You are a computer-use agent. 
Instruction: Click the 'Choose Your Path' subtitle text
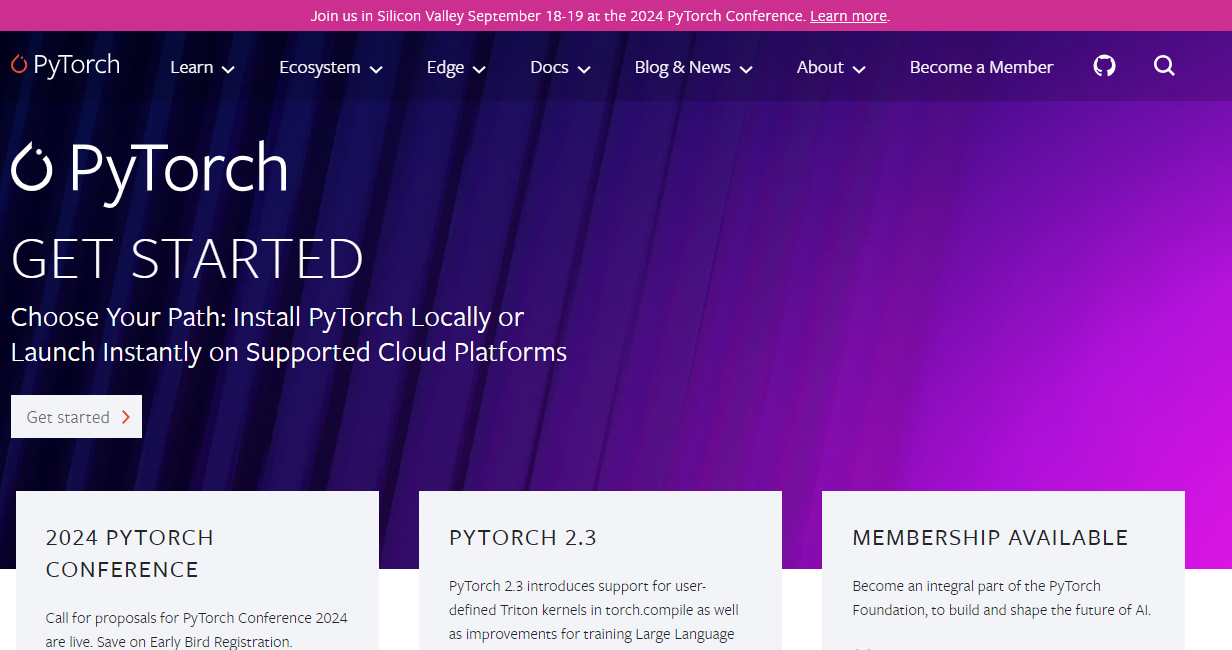click(x=289, y=335)
